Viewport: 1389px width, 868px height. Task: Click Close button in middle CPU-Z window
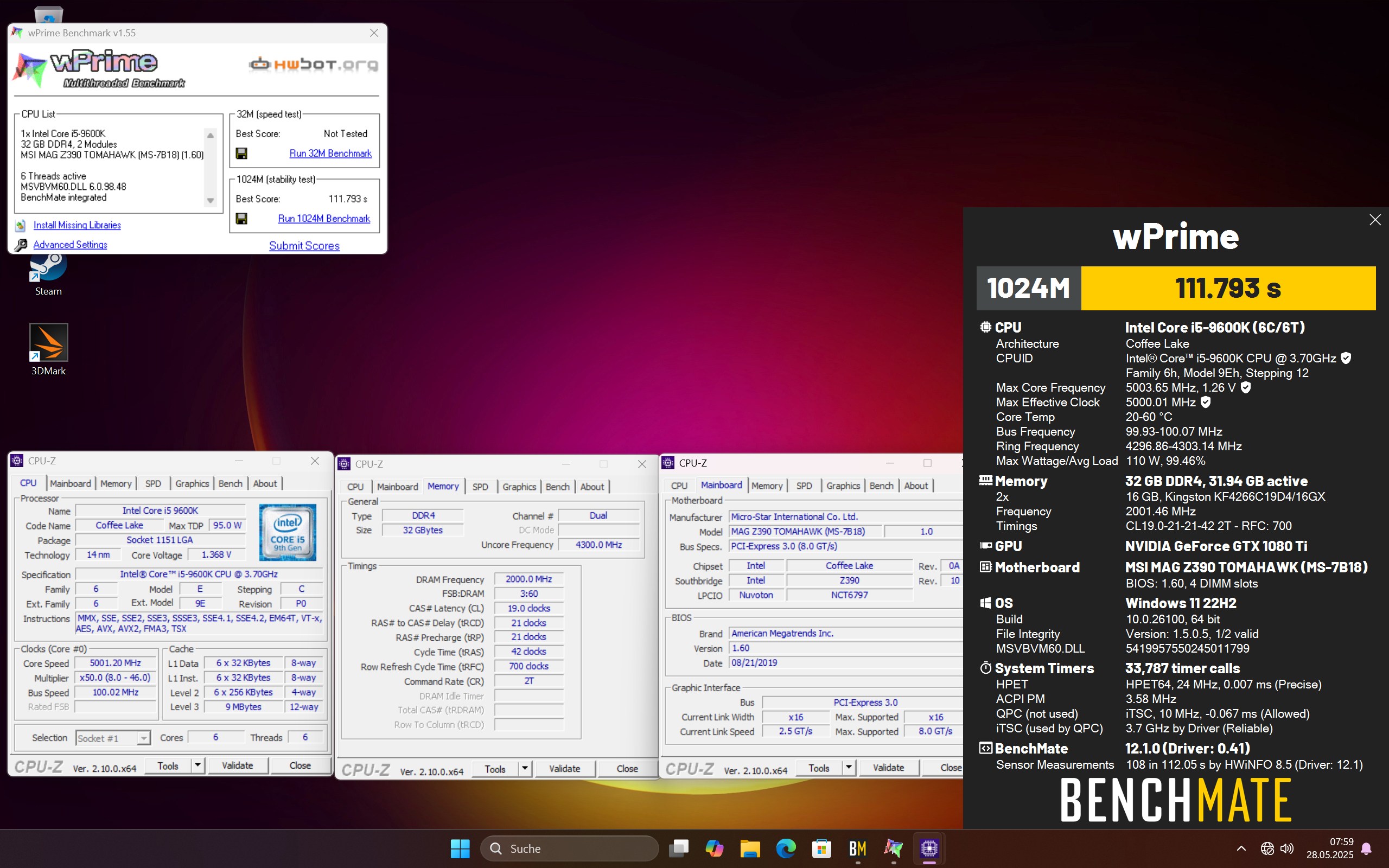coord(627,769)
